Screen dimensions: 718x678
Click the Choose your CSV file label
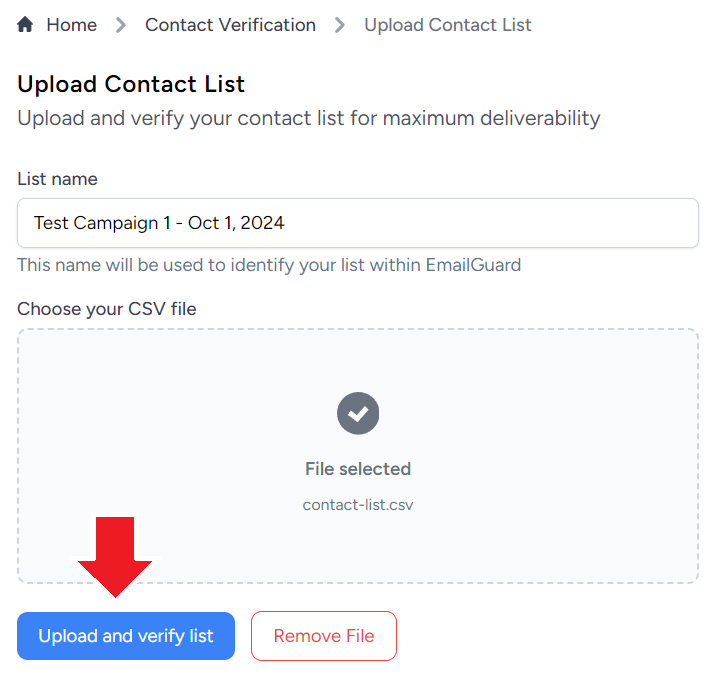click(107, 309)
